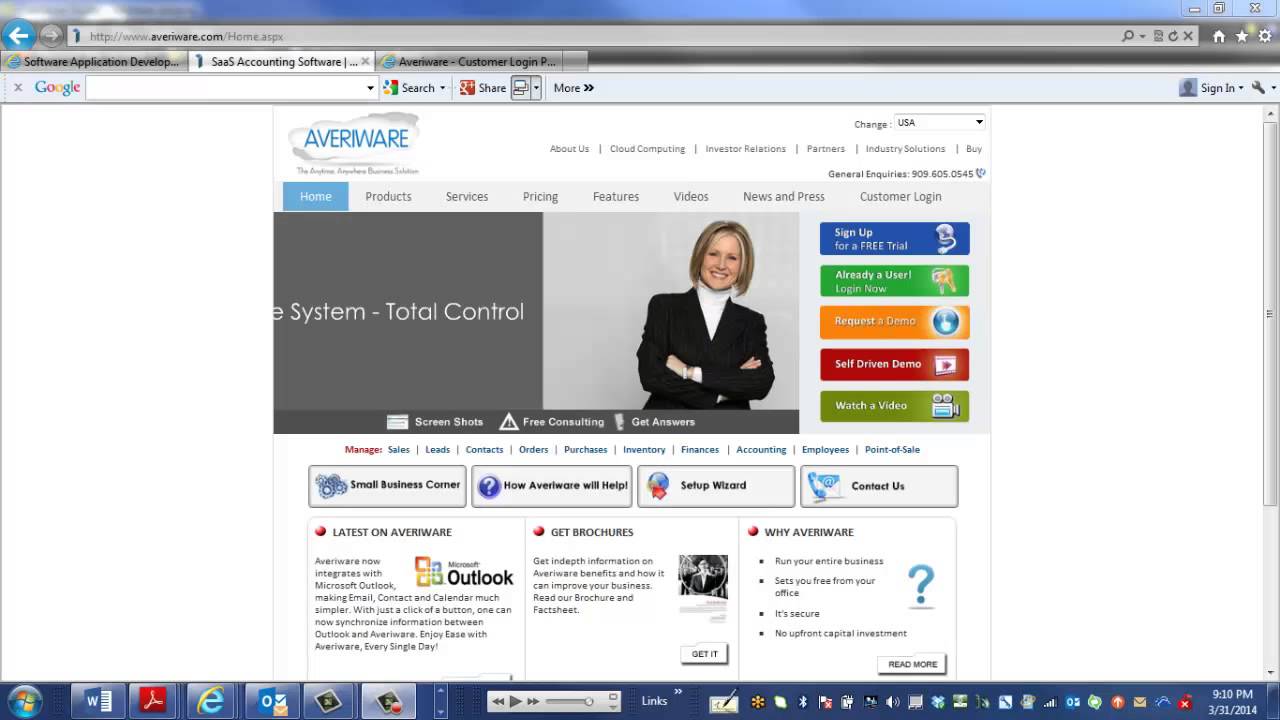This screenshot has height=720, width=1280.
Task: Click How Averiware will Help button
Action: (x=552, y=486)
